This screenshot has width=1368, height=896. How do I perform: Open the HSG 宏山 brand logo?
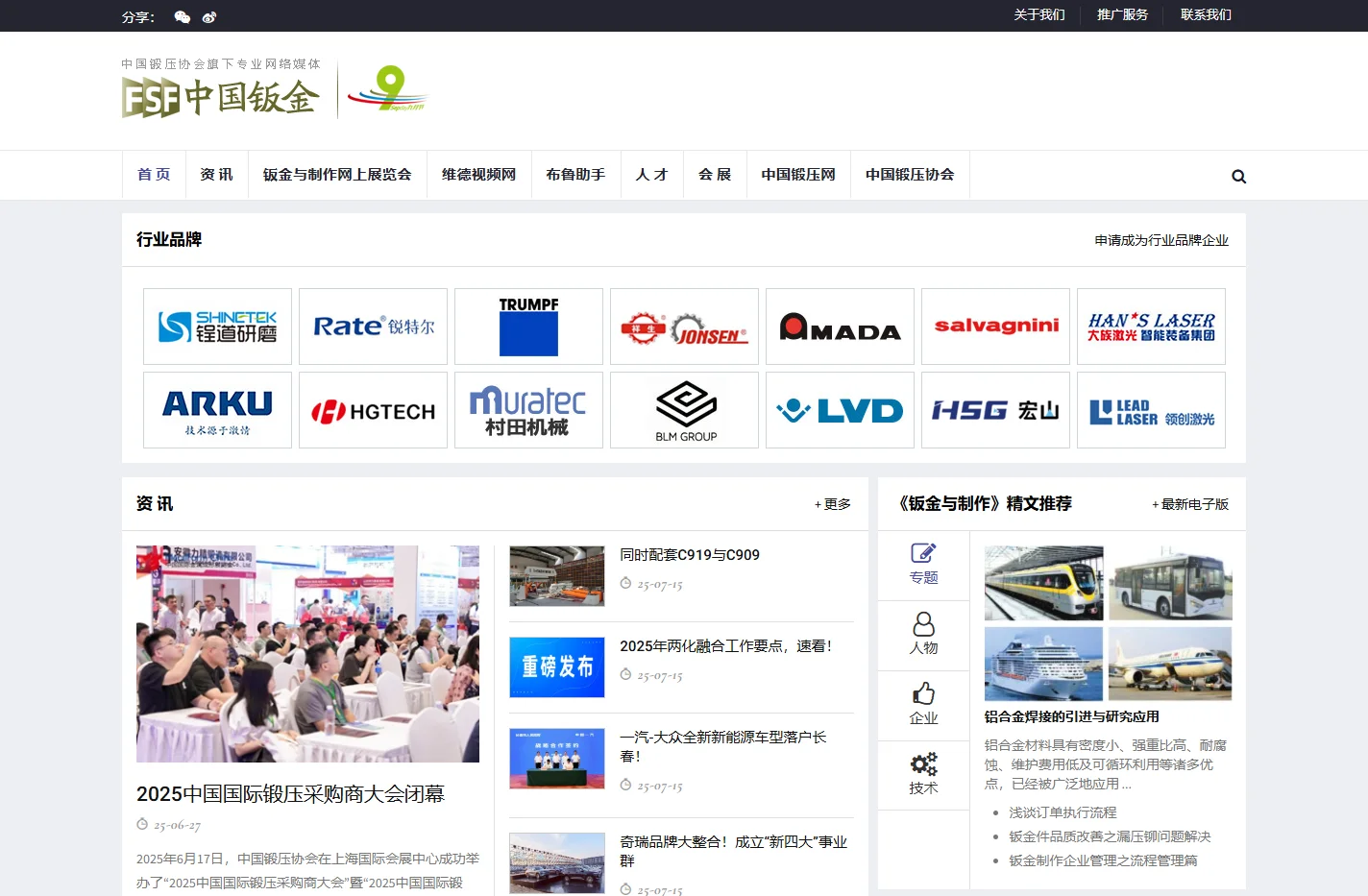click(x=995, y=410)
